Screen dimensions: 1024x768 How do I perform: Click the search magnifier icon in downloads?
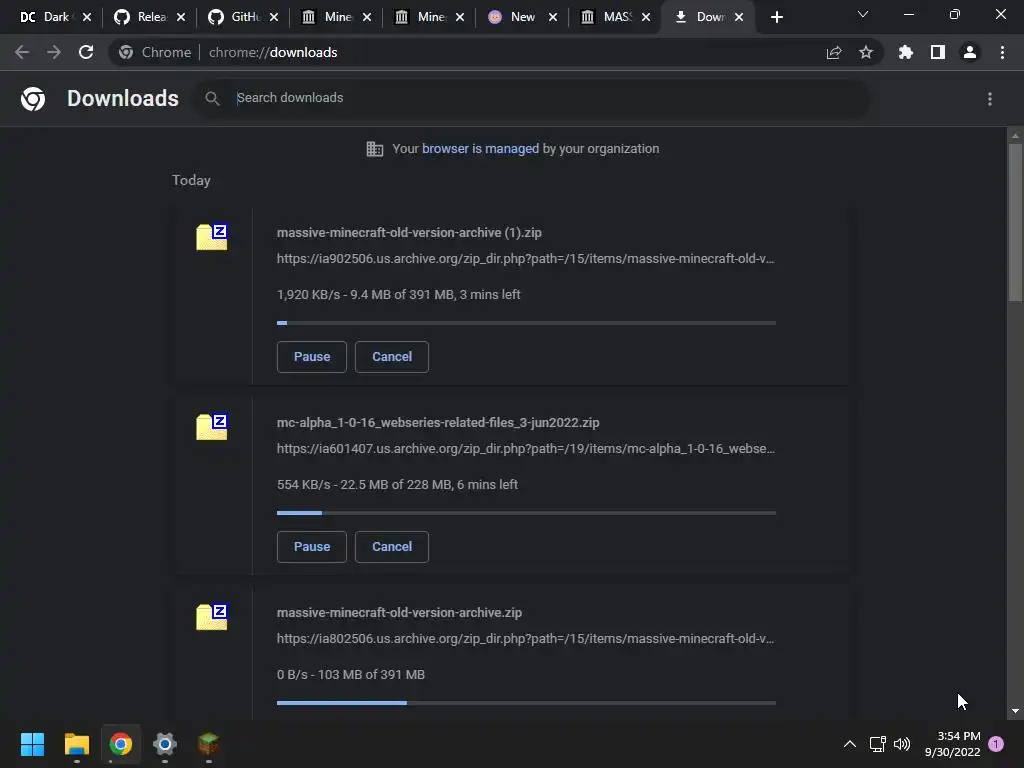(212, 99)
